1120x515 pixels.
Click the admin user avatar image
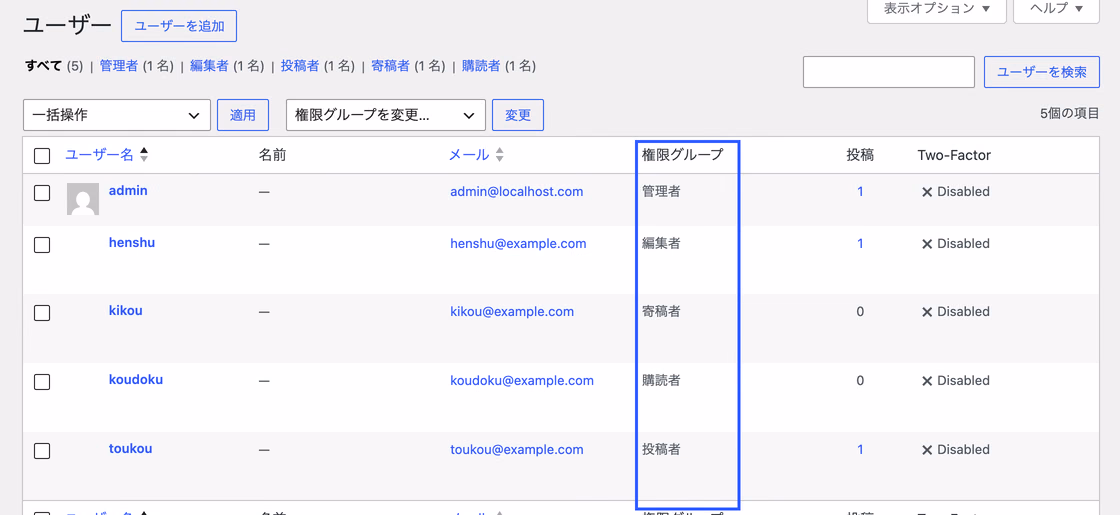[x=83, y=199]
